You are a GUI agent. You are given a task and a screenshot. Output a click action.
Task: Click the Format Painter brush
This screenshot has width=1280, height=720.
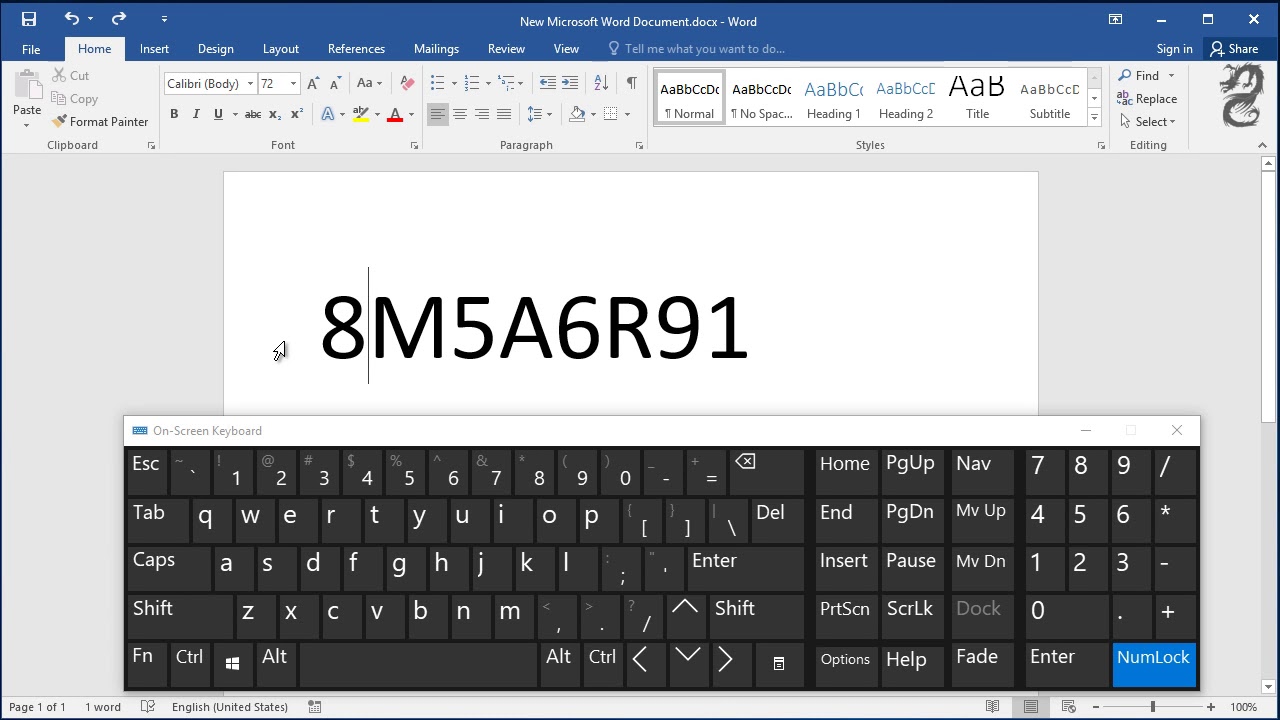pyautogui.click(x=100, y=121)
